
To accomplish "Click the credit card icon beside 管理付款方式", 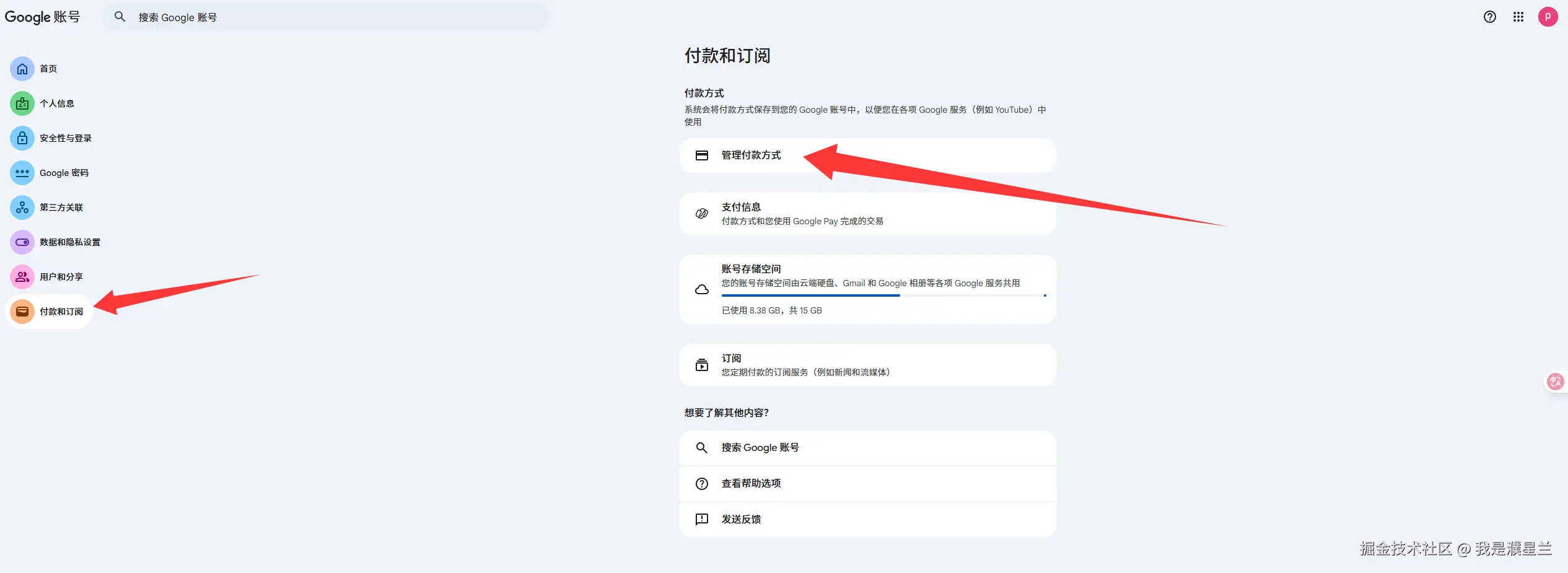I will point(701,155).
